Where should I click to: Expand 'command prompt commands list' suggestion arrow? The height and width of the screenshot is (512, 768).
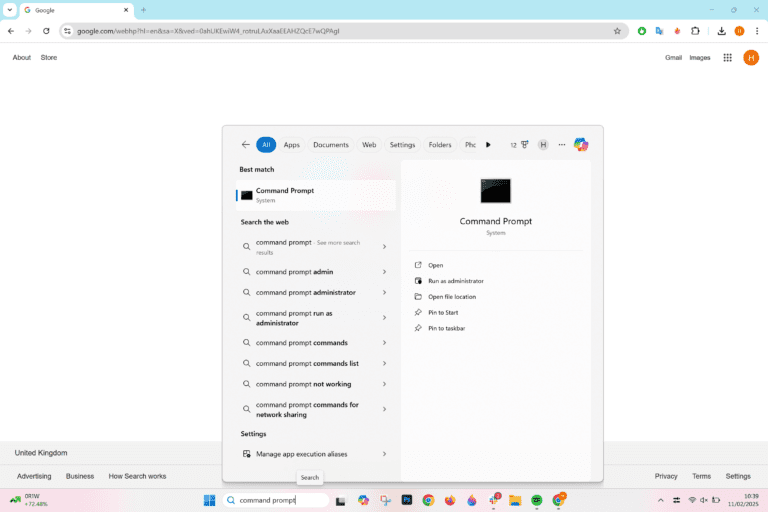(x=384, y=363)
